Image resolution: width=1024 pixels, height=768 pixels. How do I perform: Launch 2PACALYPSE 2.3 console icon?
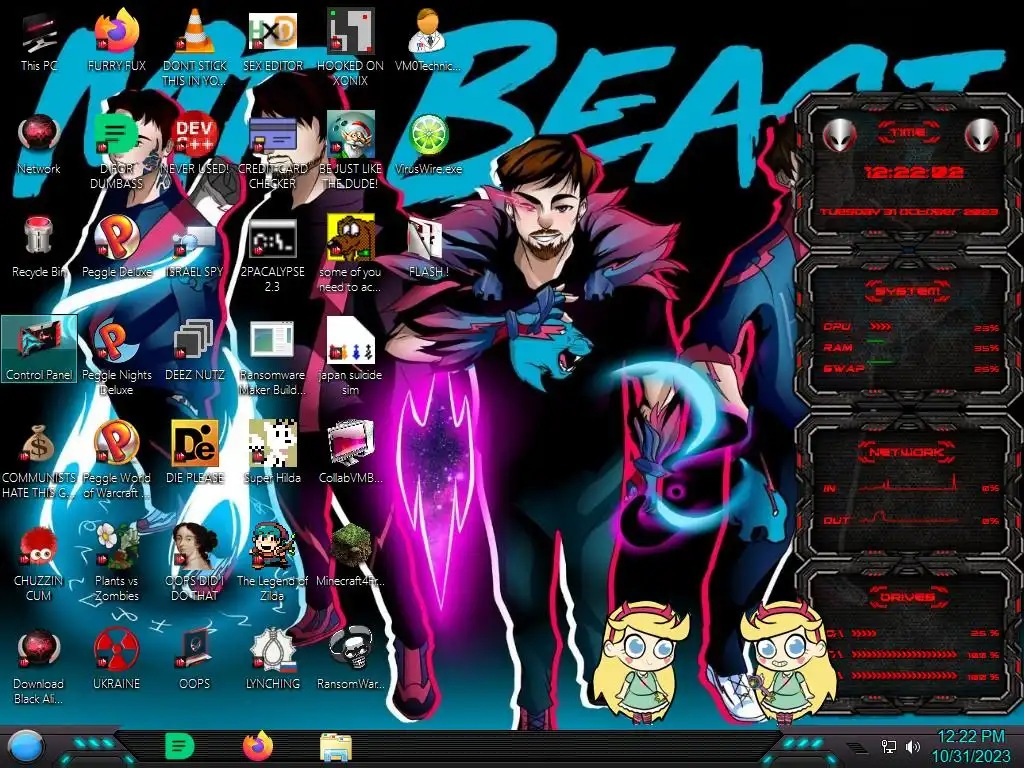click(272, 255)
